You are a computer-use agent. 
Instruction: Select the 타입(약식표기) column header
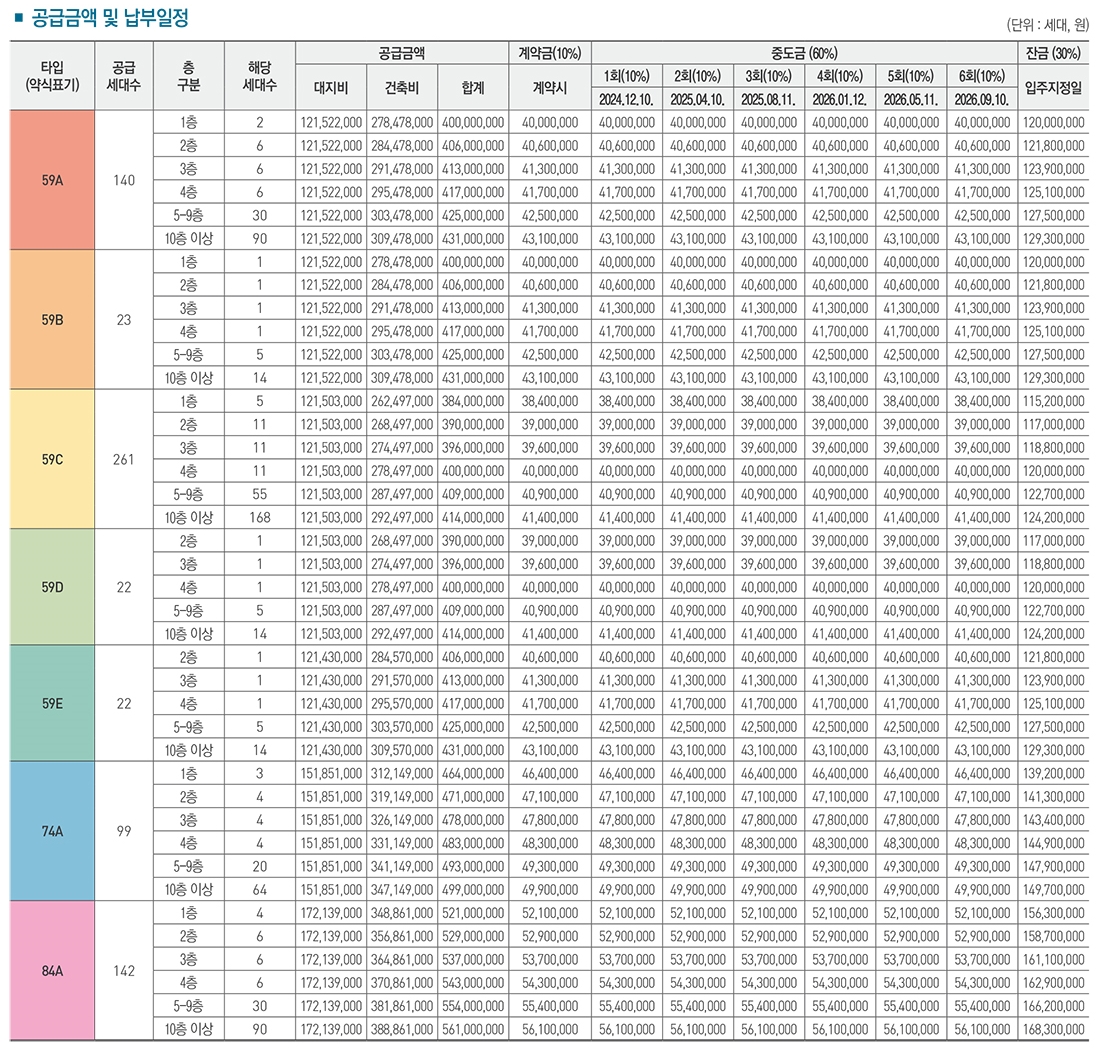53,76
